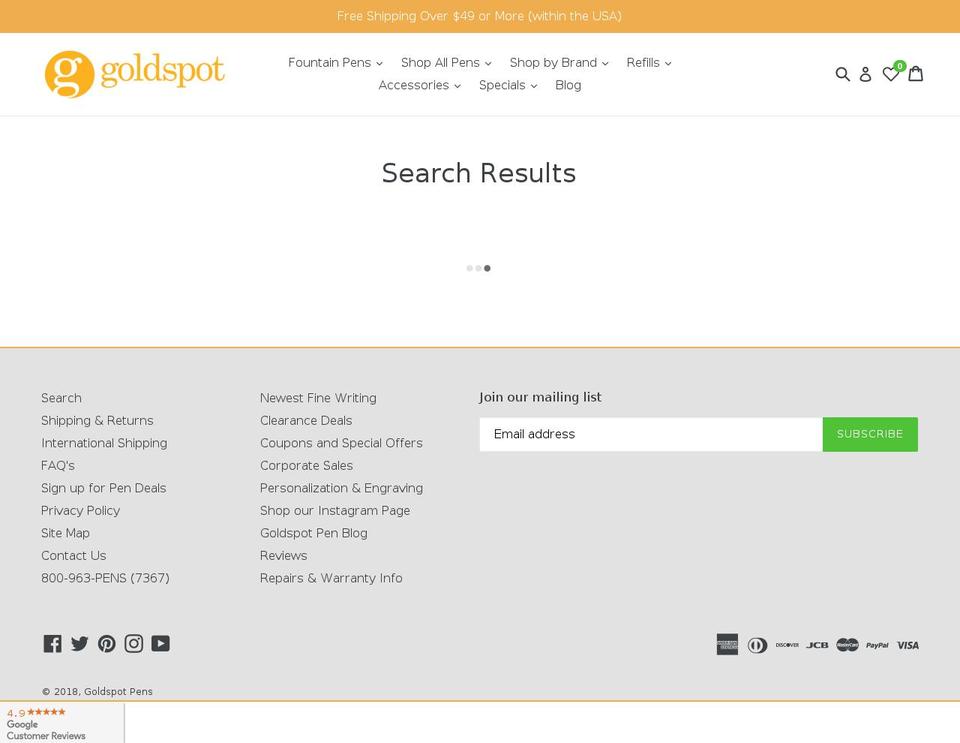The height and width of the screenshot is (743, 960).
Task: Visit the Pinterest profile icon
Action: 107,643
